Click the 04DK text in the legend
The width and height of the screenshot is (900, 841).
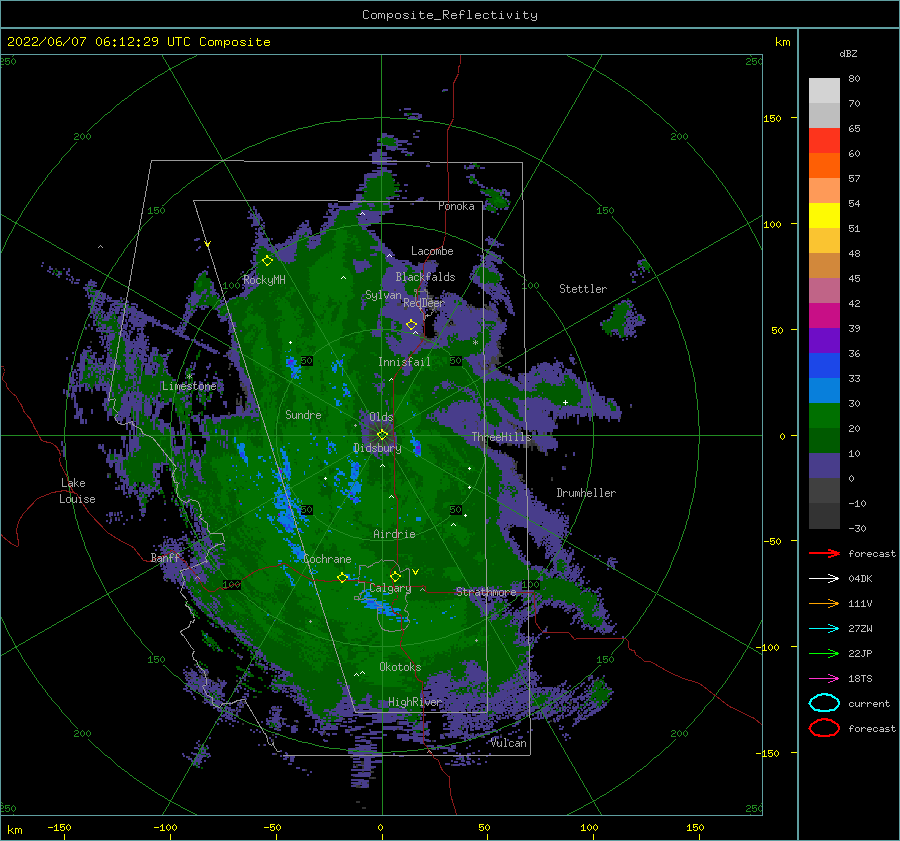point(860,579)
